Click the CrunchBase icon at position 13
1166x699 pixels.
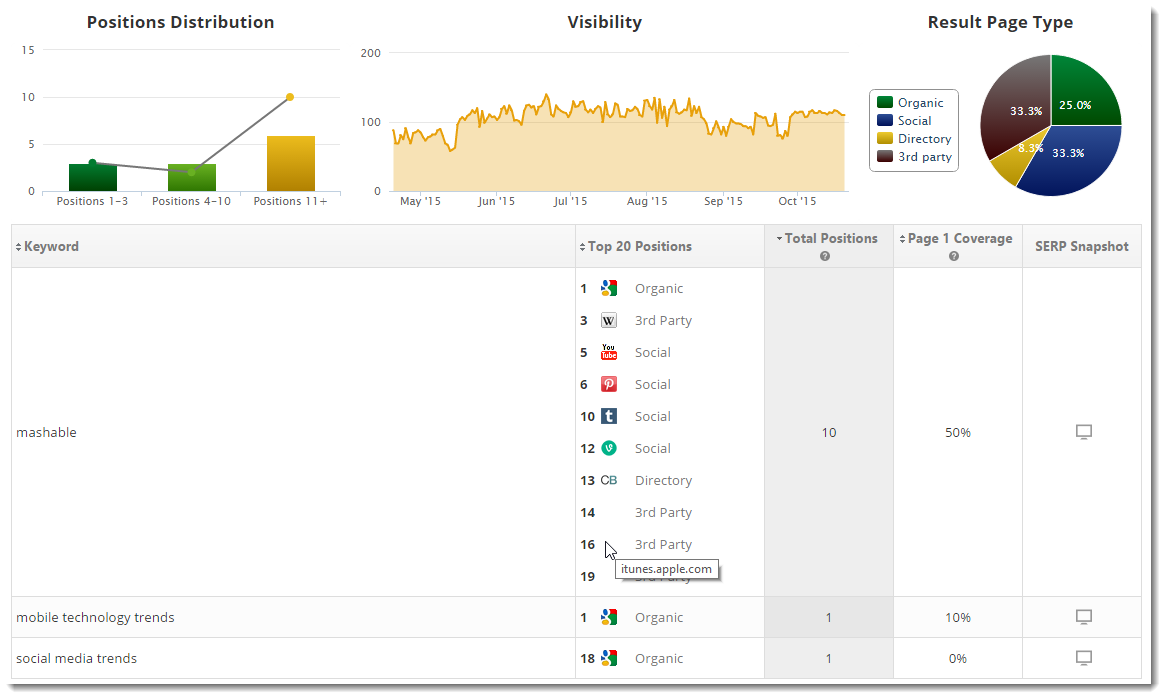[x=608, y=480]
